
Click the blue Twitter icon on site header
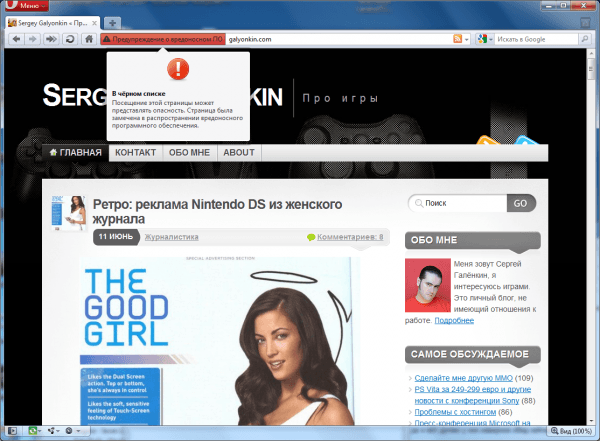[x=526, y=140]
